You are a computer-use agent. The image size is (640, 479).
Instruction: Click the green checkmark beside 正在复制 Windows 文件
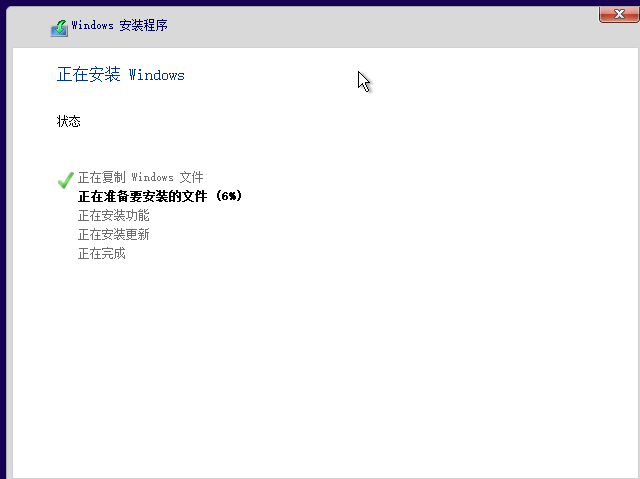[65, 180]
